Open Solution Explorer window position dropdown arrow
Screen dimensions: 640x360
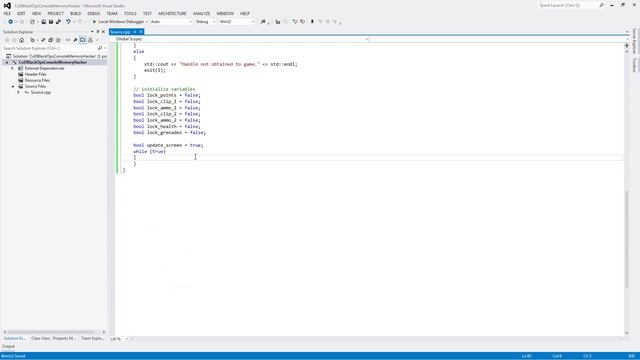(92, 31)
